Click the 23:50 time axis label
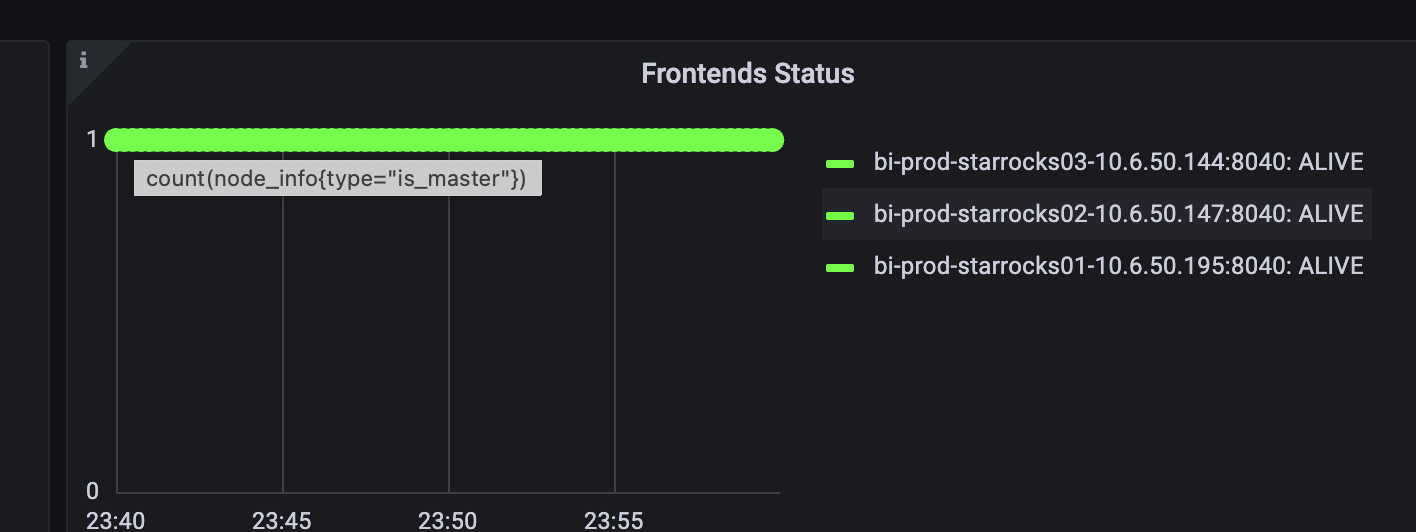This screenshot has height=532, width=1416. coord(449,520)
